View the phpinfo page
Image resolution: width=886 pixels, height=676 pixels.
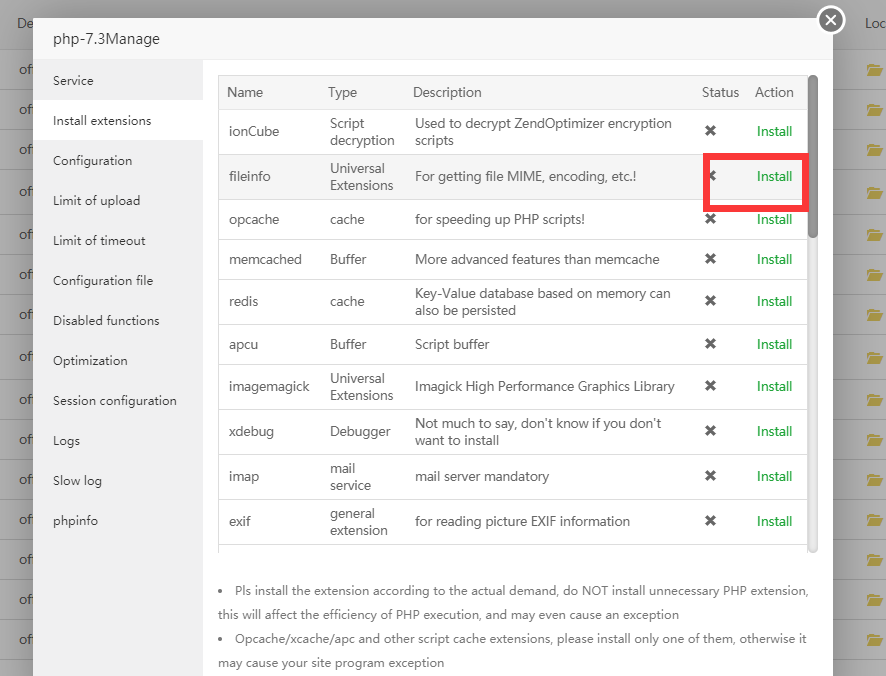coord(75,521)
